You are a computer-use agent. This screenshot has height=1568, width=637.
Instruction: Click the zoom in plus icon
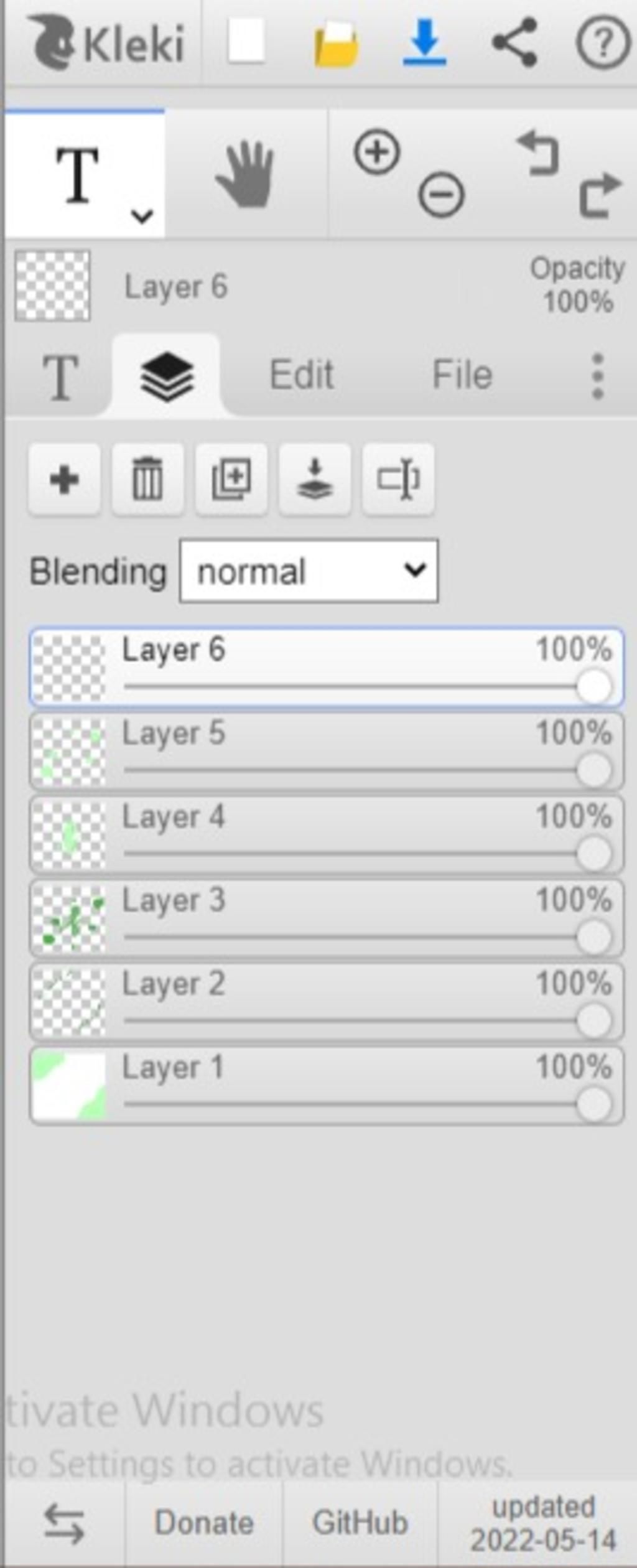tap(377, 152)
